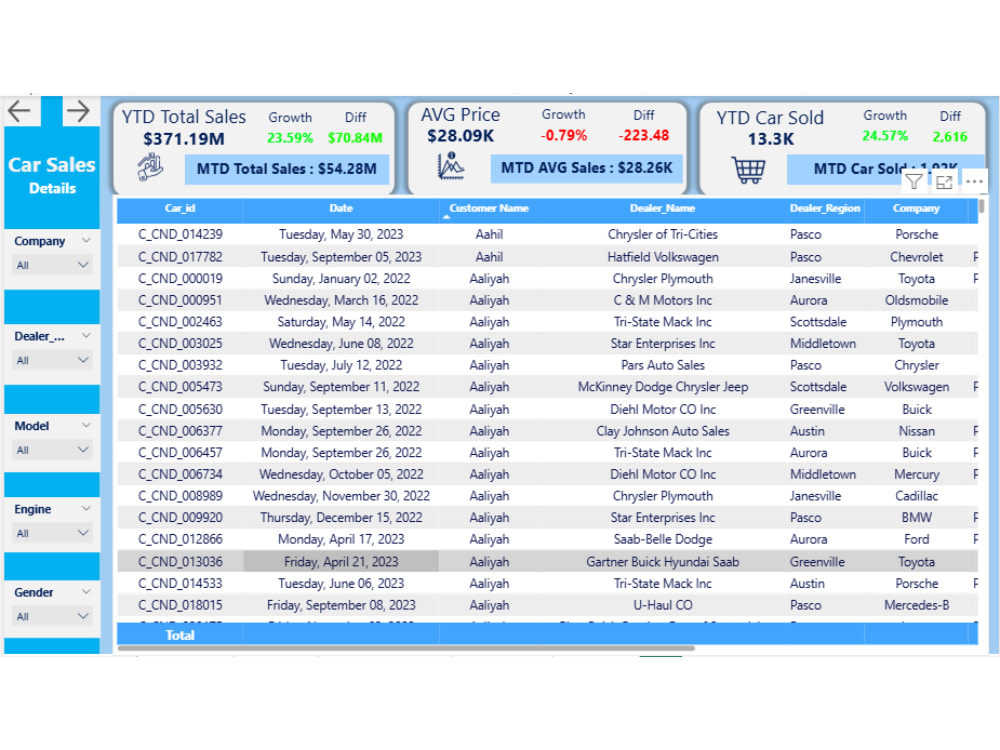Screen dimensions: 1000x750
Task: Select cell C_CND_014239
Action: click(180, 234)
